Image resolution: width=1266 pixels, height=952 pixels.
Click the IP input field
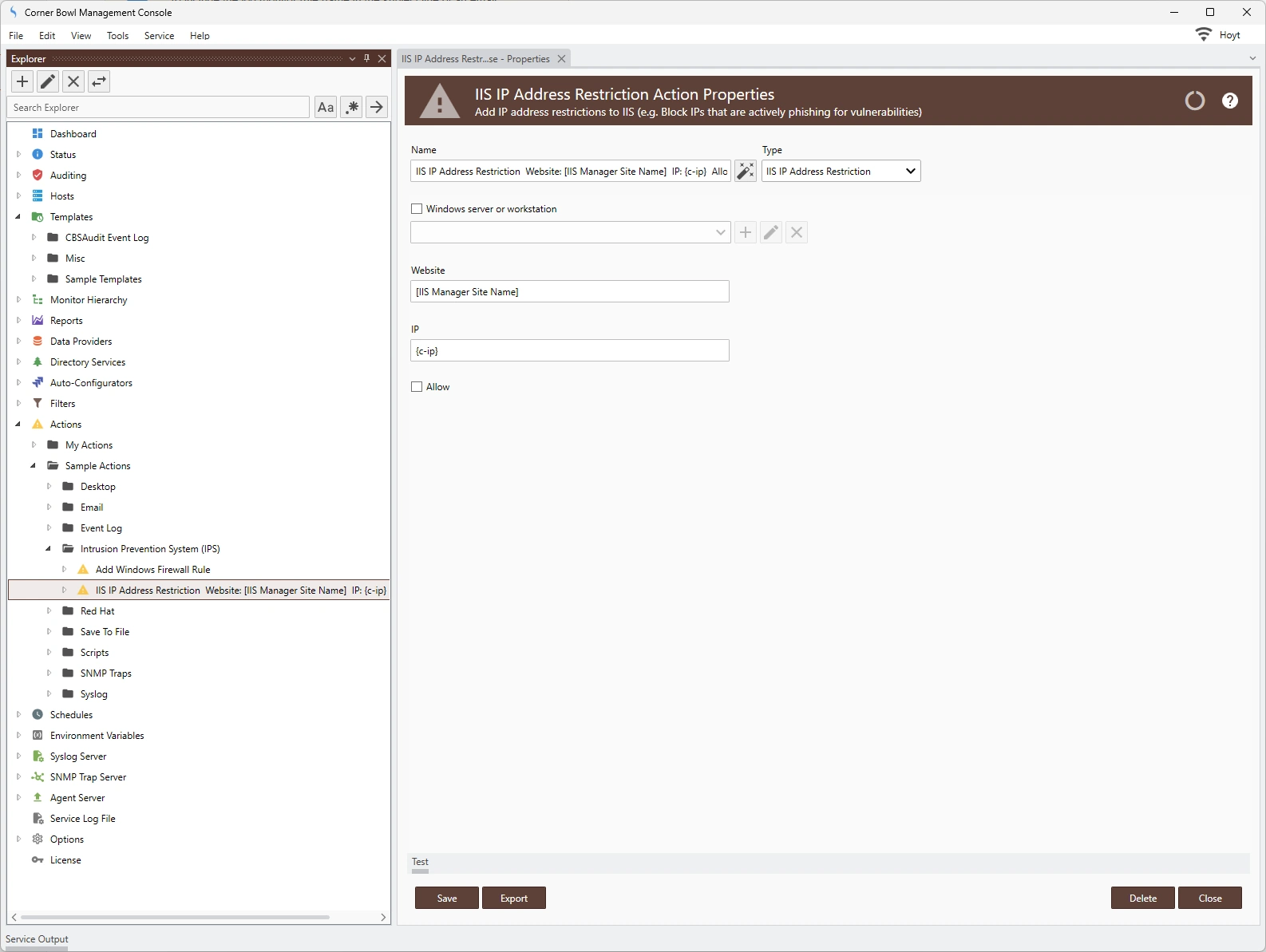click(570, 350)
